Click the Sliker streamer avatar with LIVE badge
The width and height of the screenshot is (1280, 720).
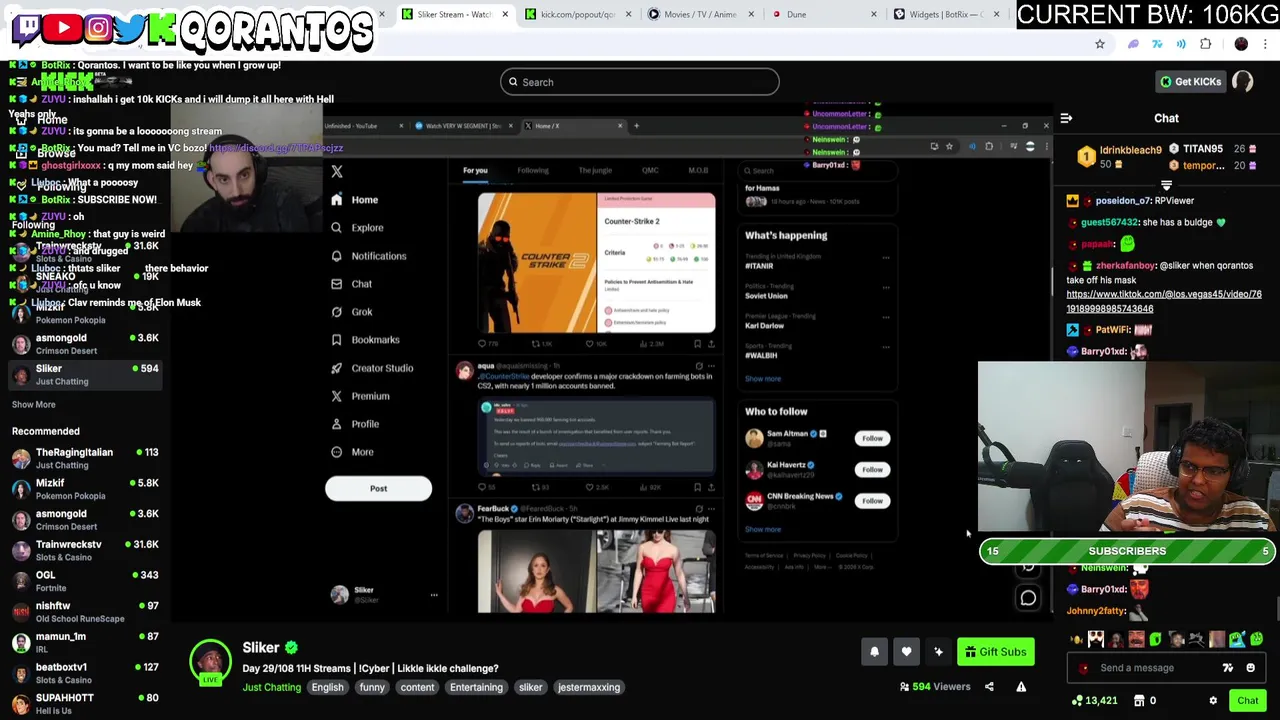click(210, 663)
